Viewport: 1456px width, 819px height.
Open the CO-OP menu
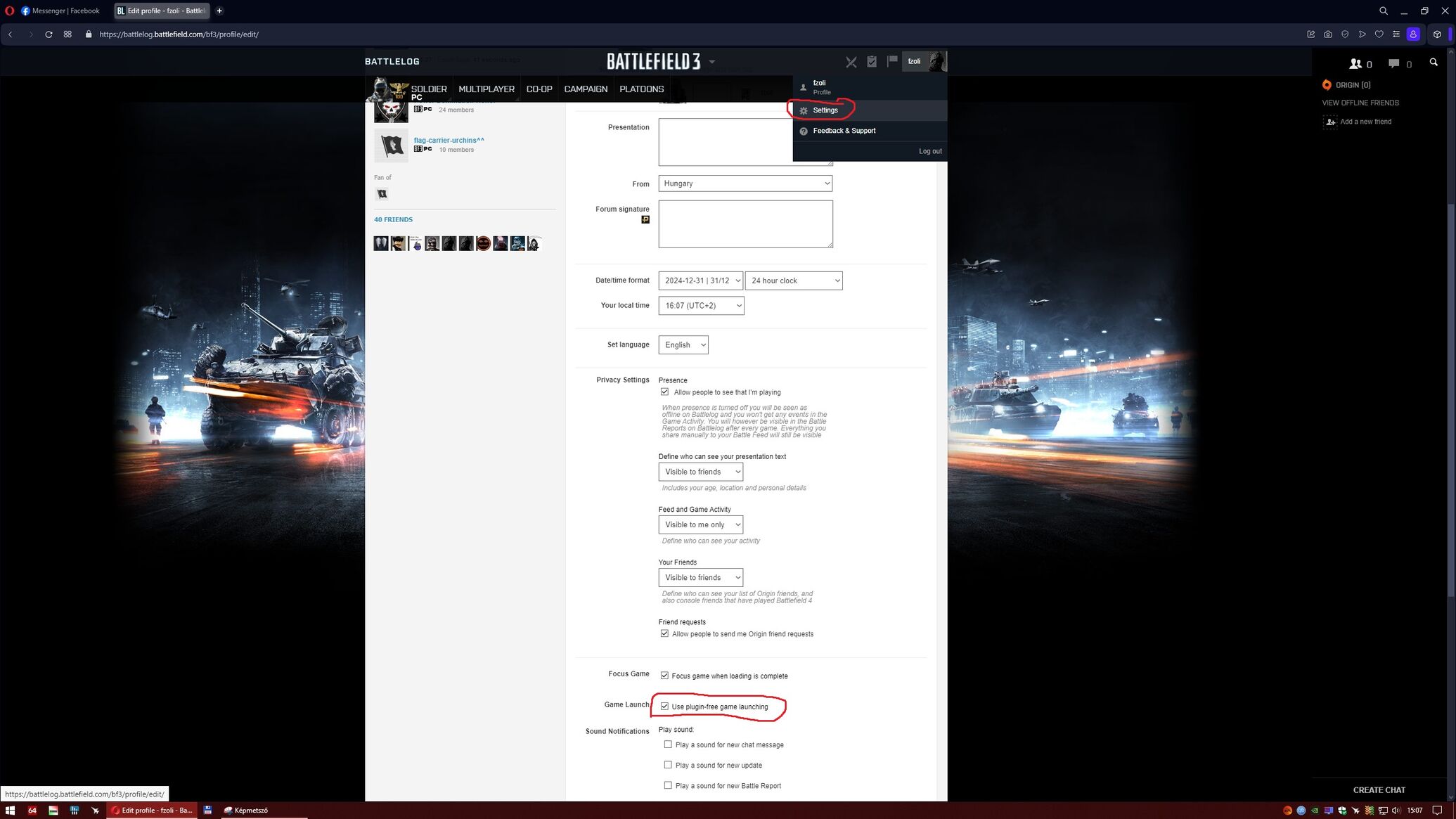[539, 89]
